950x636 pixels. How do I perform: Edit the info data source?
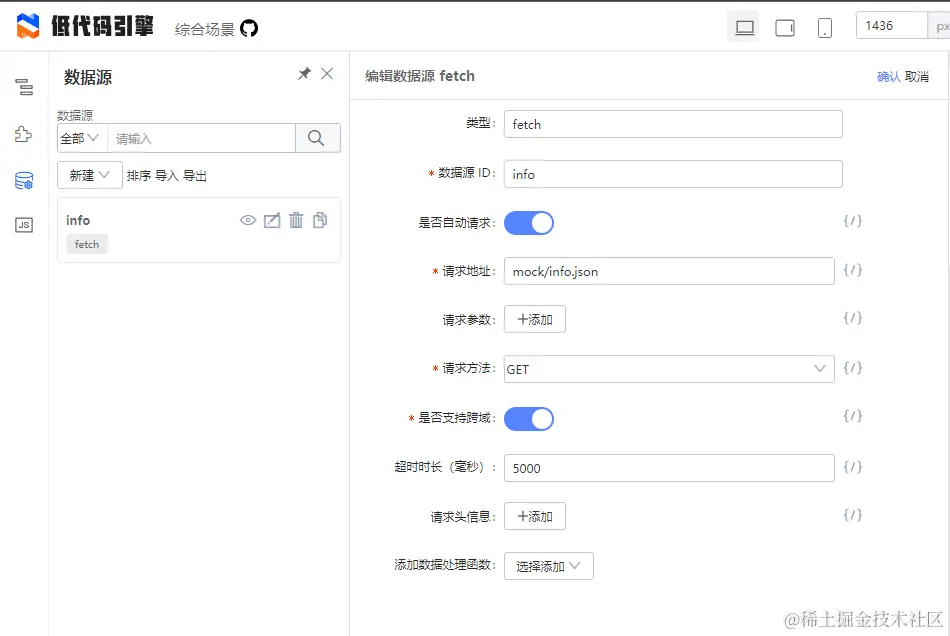pos(272,220)
